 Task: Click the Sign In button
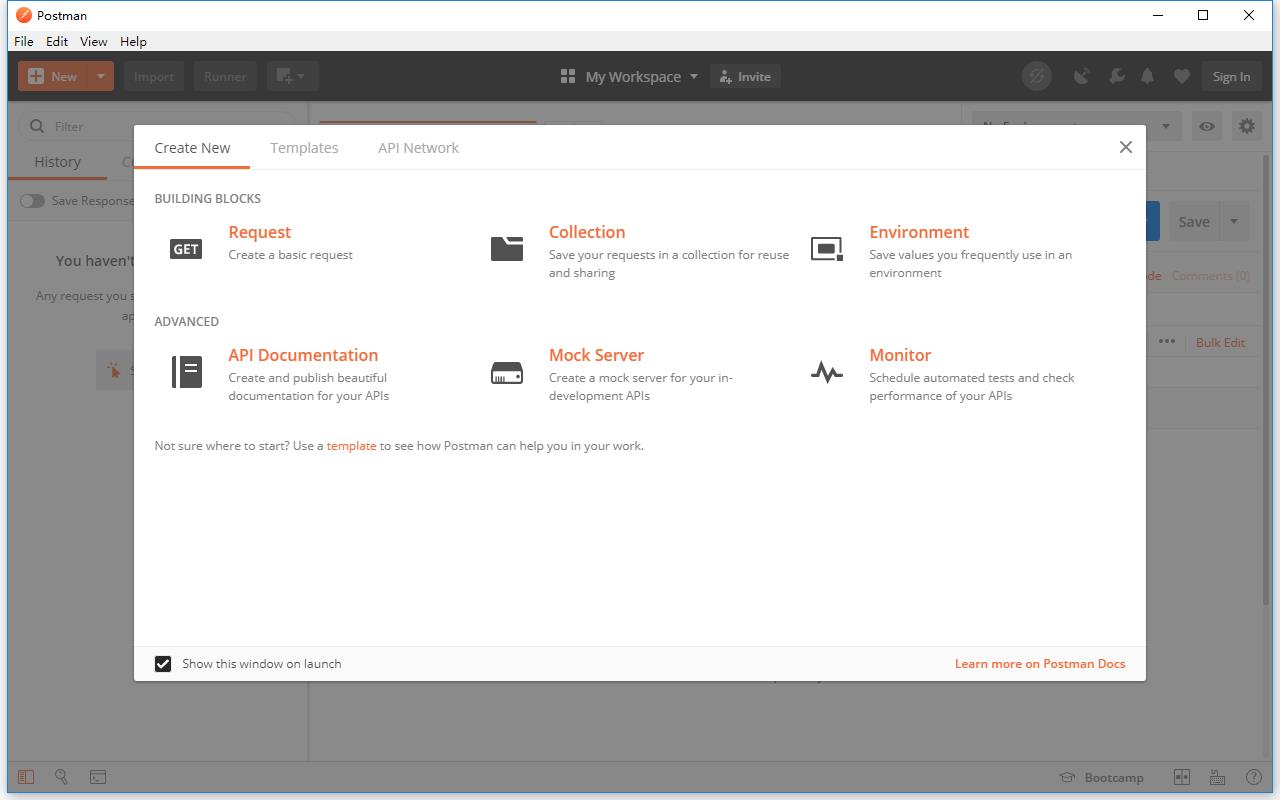click(x=1231, y=76)
